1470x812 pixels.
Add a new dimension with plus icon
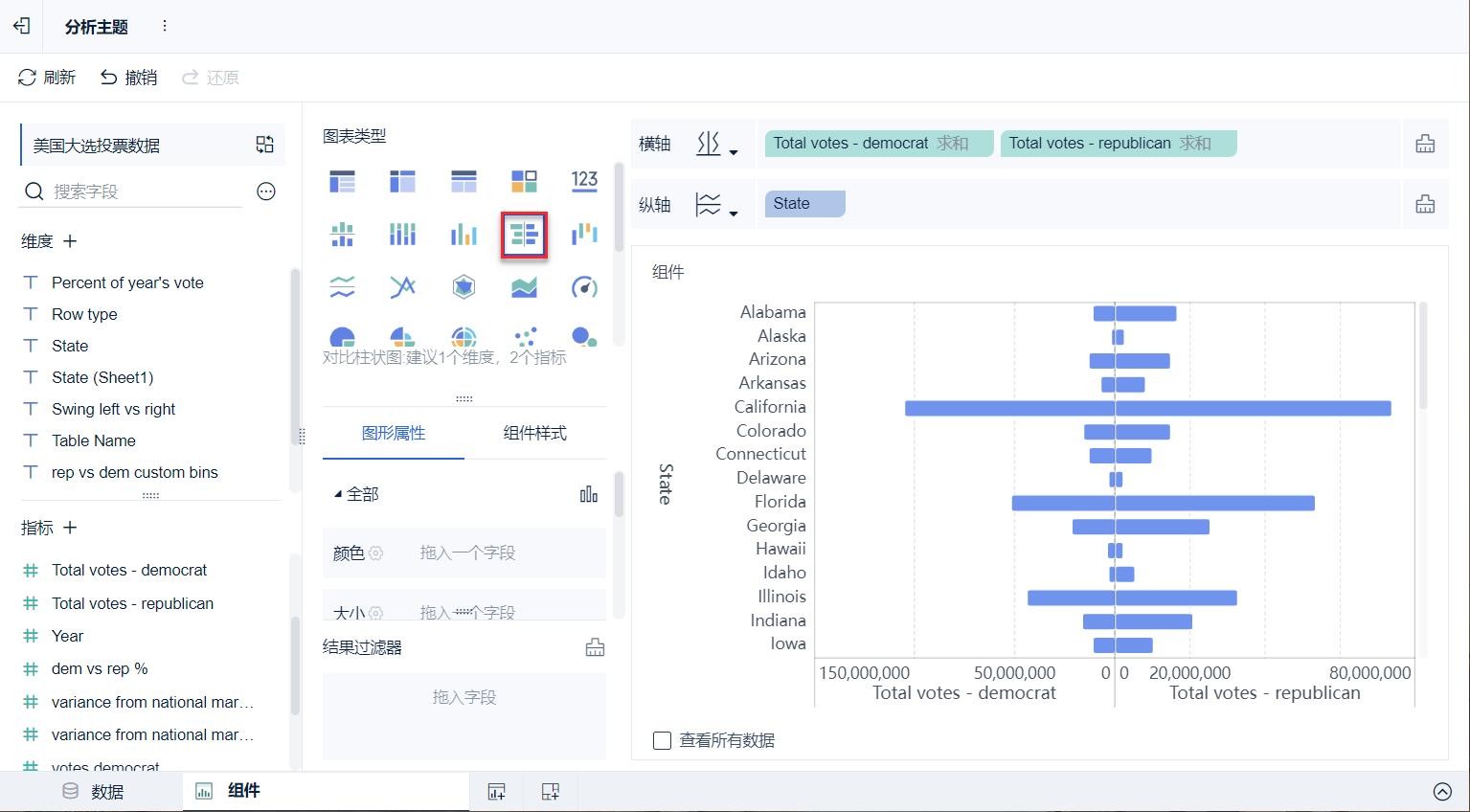(x=70, y=241)
